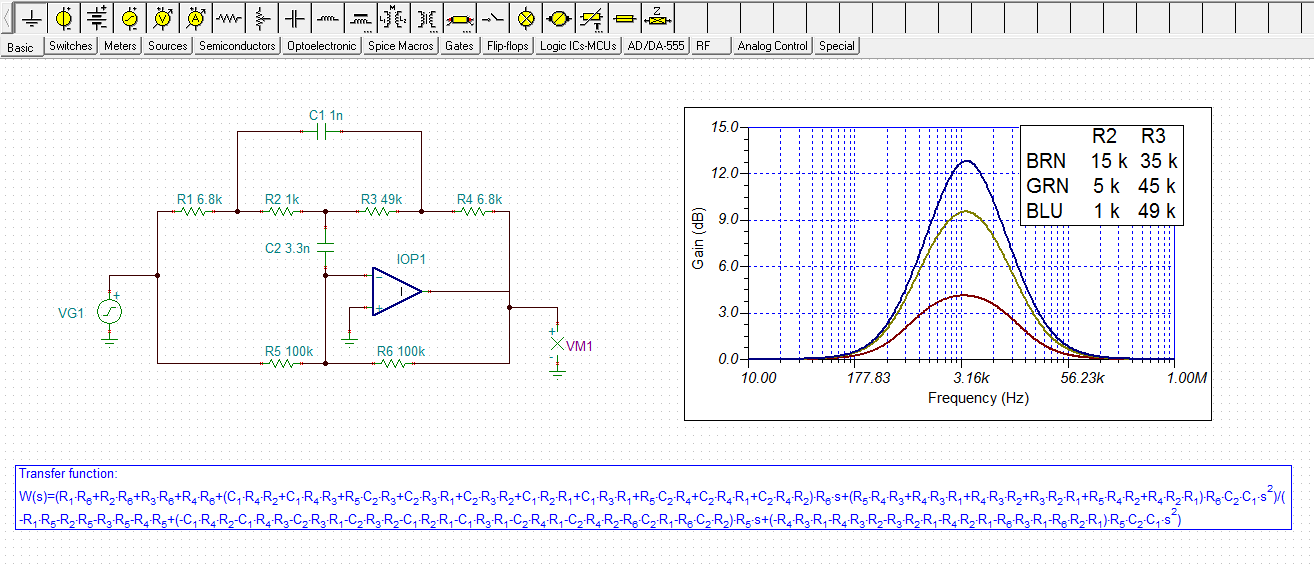
Task: Click the Transfer function equation text box
Action: 653,498
